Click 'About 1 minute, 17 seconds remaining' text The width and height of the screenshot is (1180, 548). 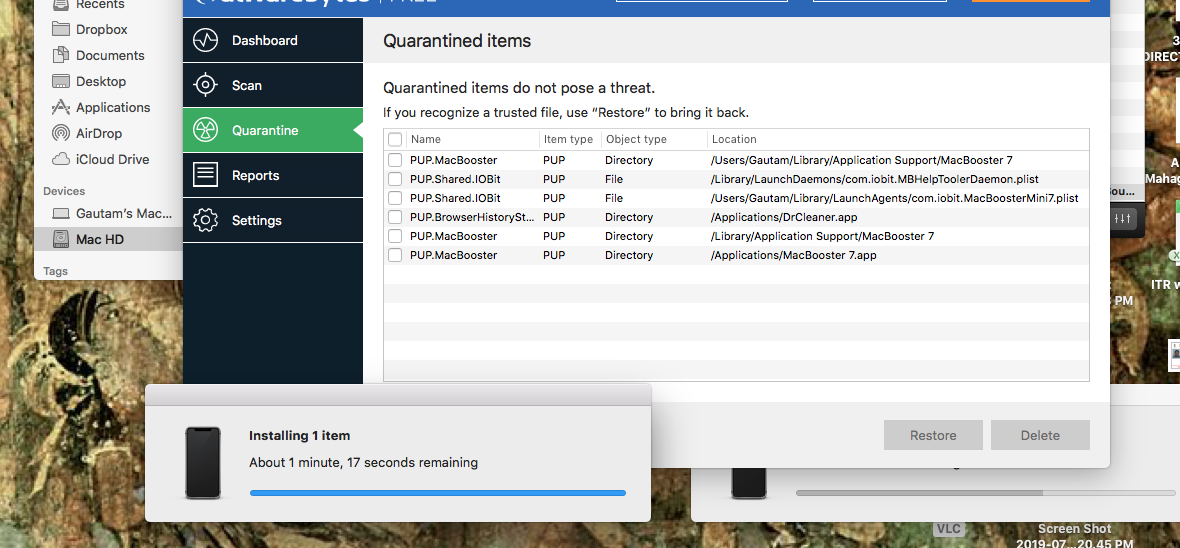coord(363,462)
